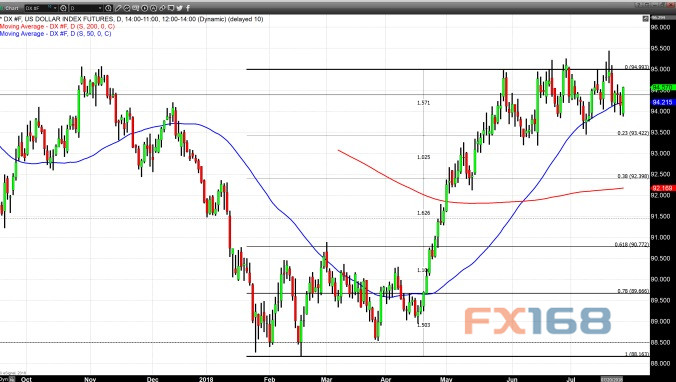The width and height of the screenshot is (676, 382).
Task: Click the 0.23 (93.422) Fibonacci label
Action: [x=633, y=133]
